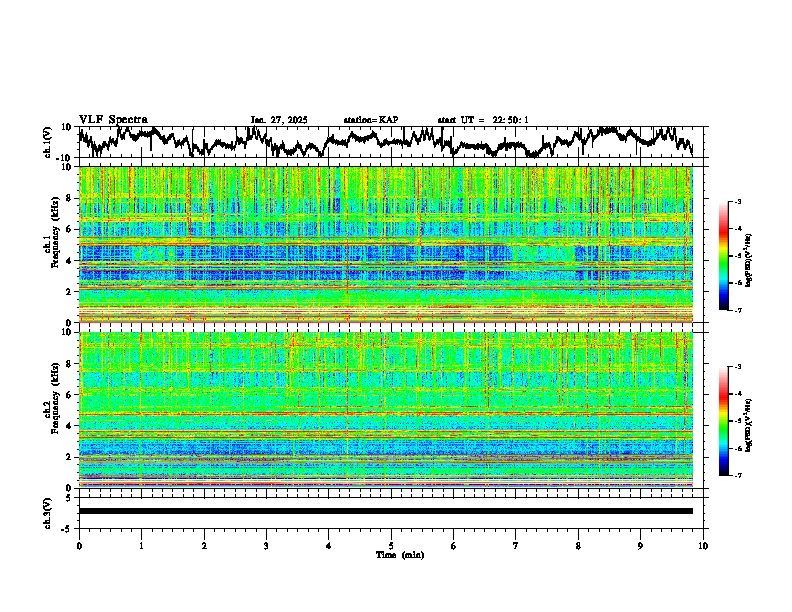This screenshot has width=792, height=612.
Task: Click the time axis tick label "7"
Action: point(516,546)
